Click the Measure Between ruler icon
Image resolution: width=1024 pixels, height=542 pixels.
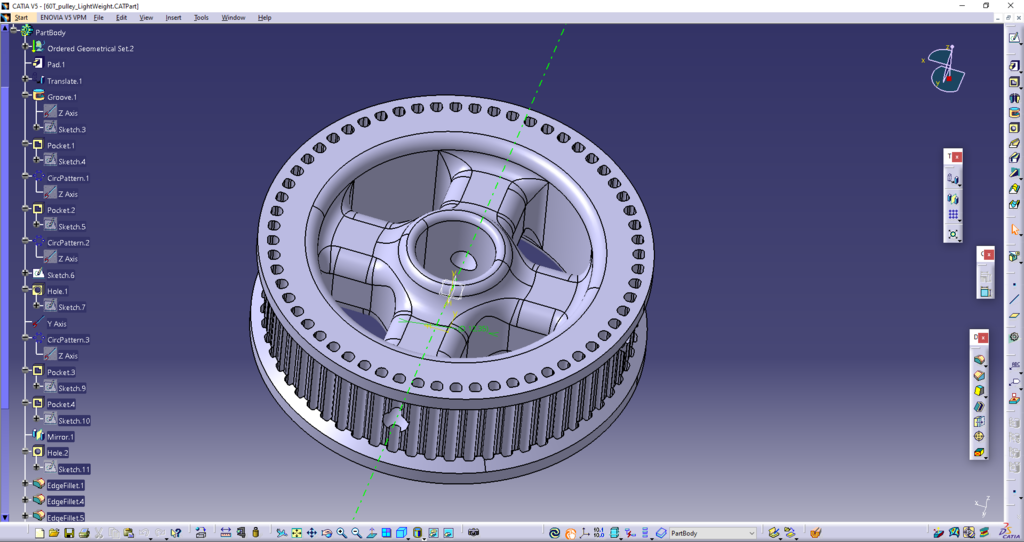click(x=225, y=533)
